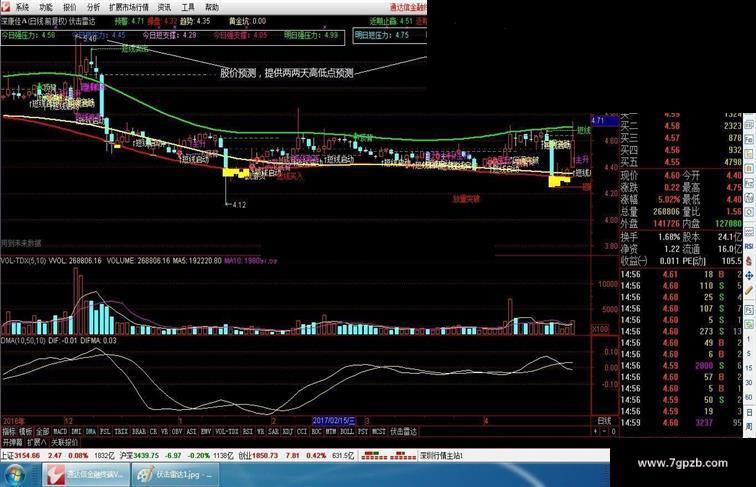The width and height of the screenshot is (756, 487).
Task: Open the 帮助 menu
Action: pyautogui.click(x=212, y=7)
